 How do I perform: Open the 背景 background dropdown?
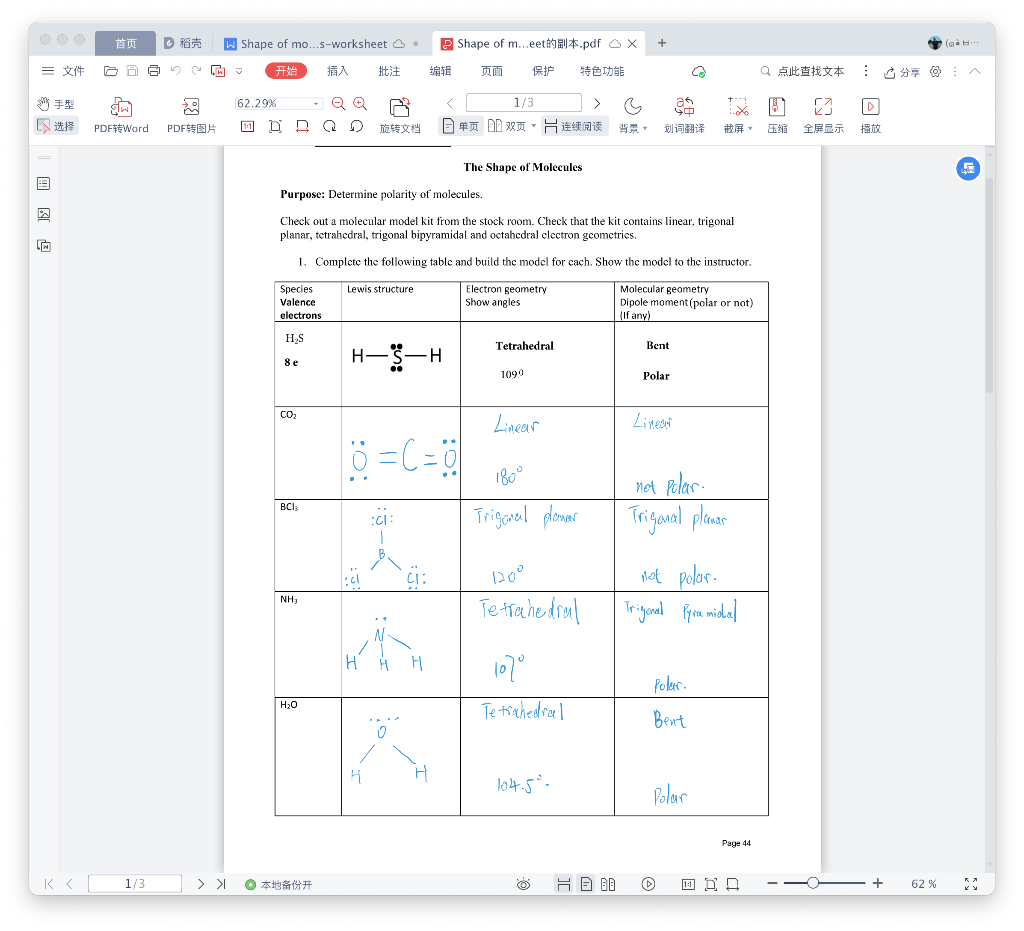(632, 115)
